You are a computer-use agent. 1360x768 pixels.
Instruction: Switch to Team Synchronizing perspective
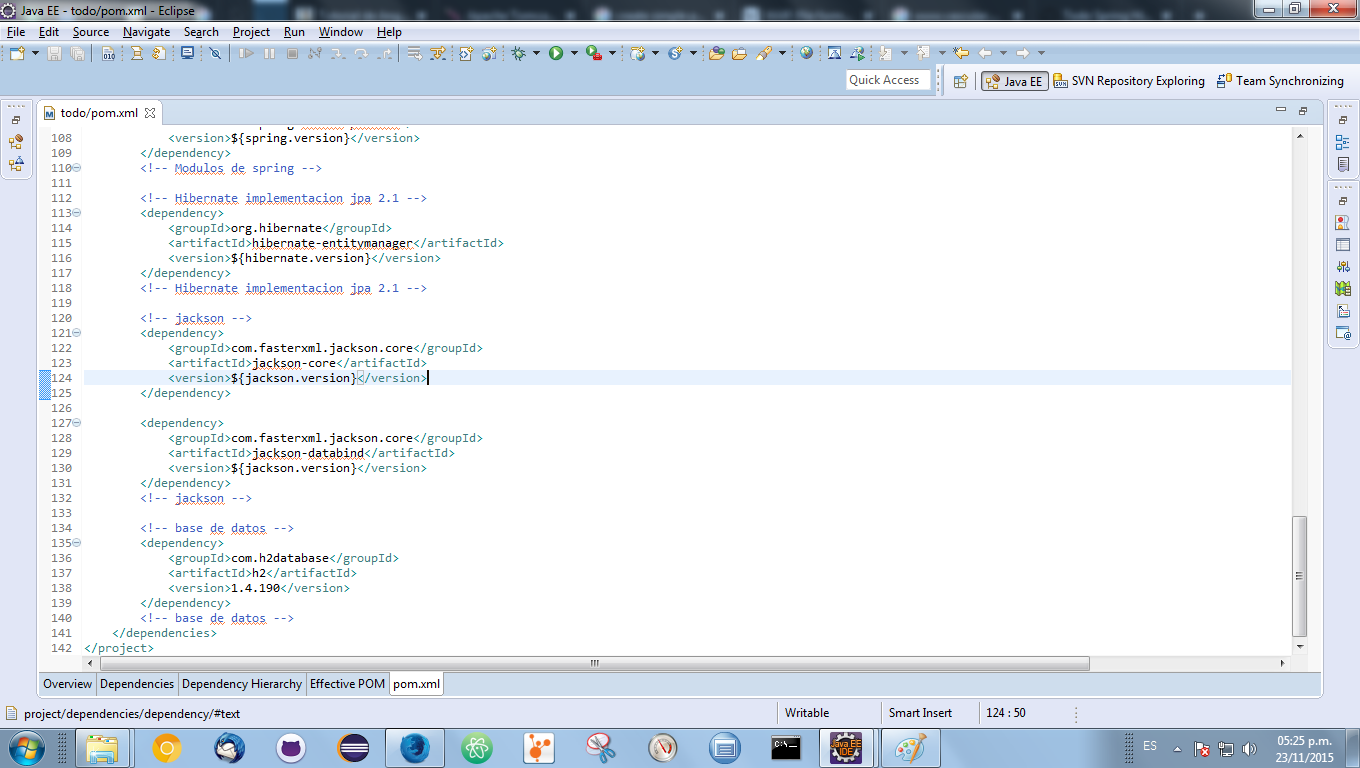coord(1280,81)
